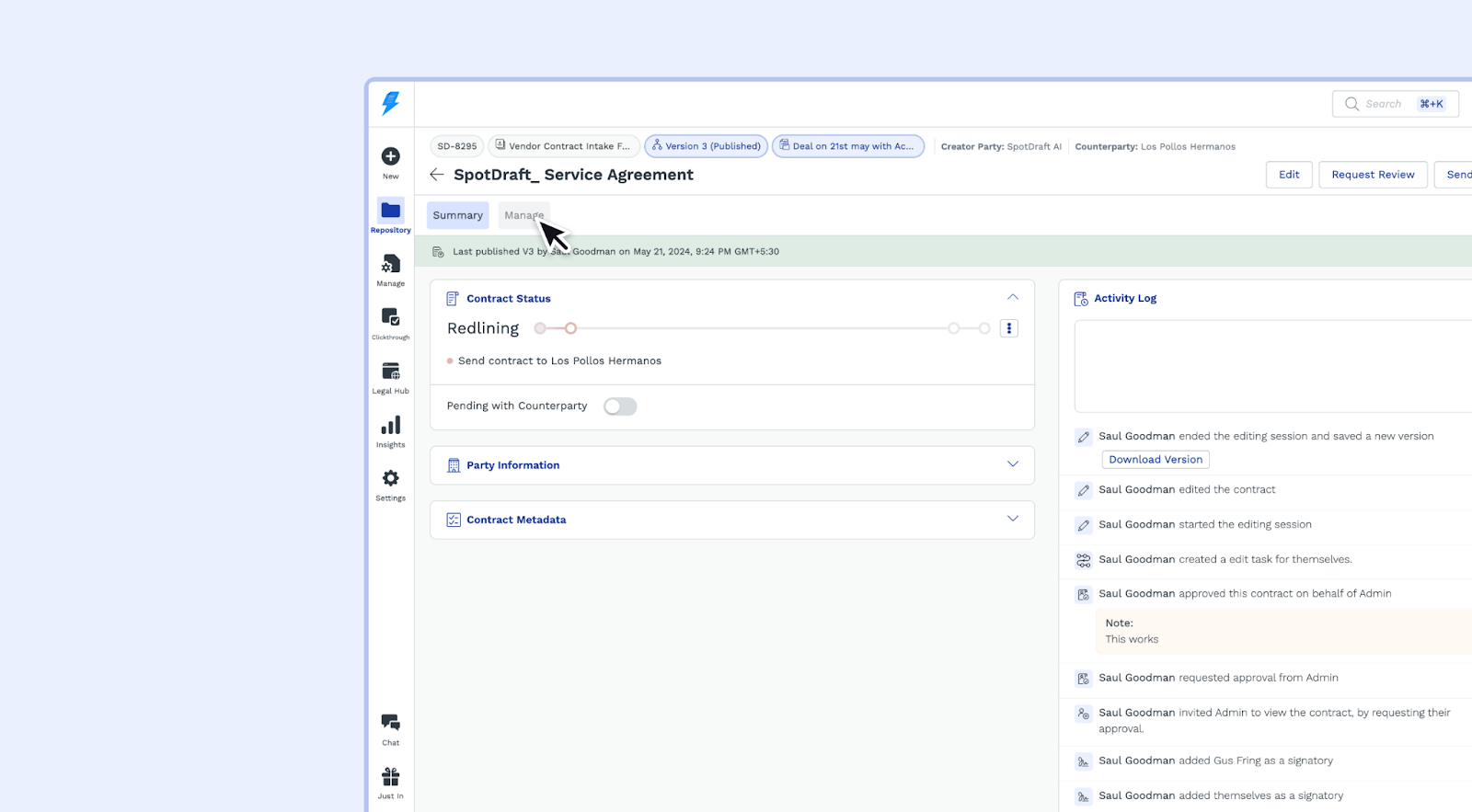The image size is (1472, 812).
Task: Click the Just In gift icon
Action: (x=390, y=778)
